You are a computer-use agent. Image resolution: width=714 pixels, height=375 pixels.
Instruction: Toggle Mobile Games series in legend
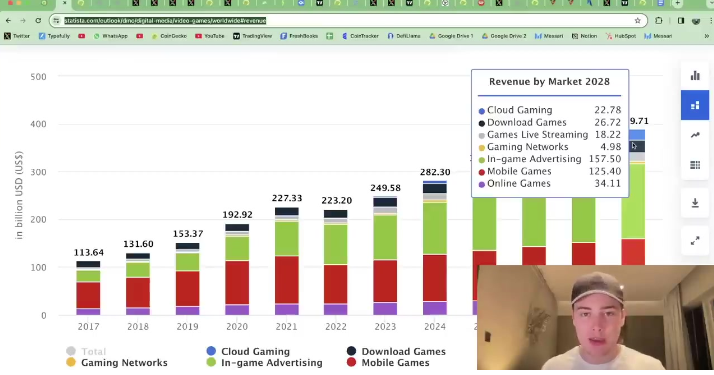tap(388, 363)
